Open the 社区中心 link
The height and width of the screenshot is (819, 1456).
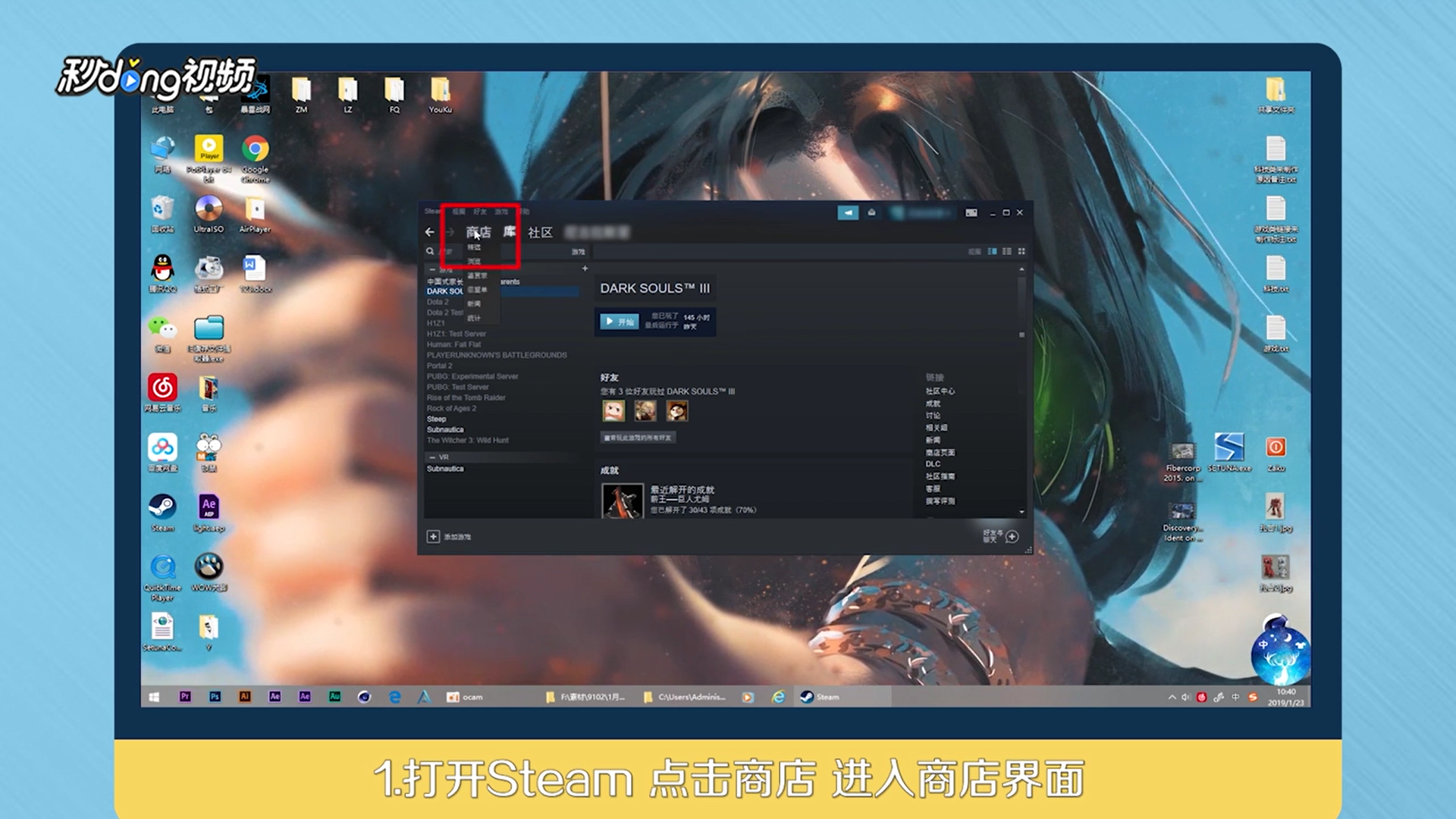click(x=940, y=391)
